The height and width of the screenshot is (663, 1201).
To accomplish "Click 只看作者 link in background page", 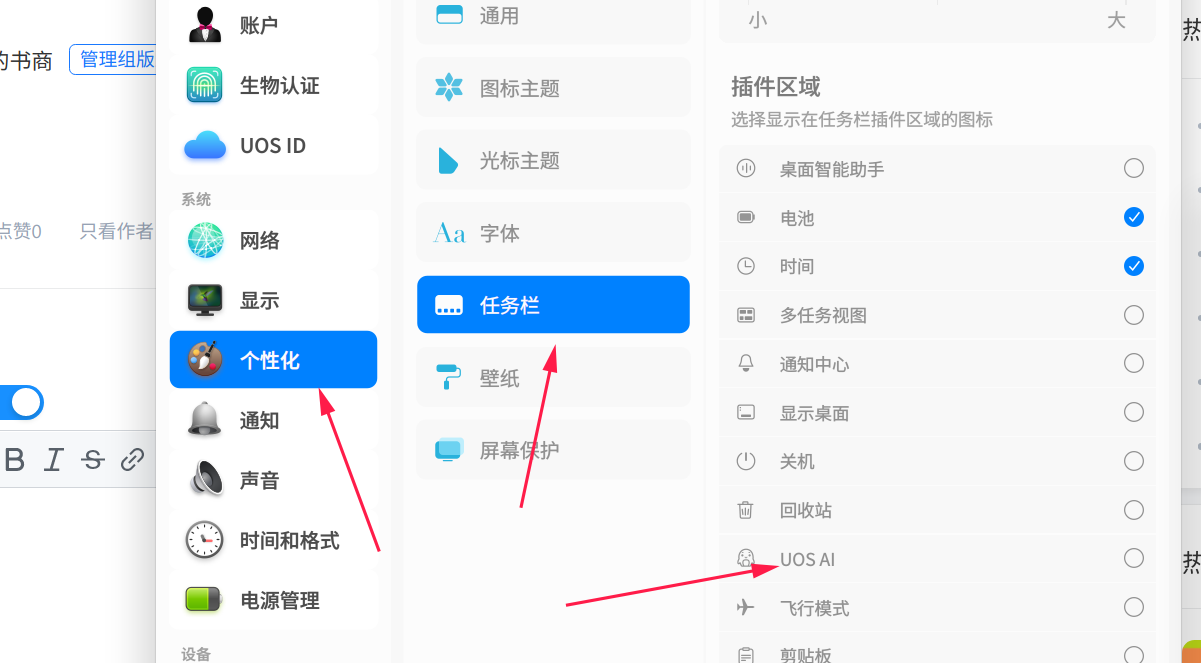I will [x=117, y=232].
